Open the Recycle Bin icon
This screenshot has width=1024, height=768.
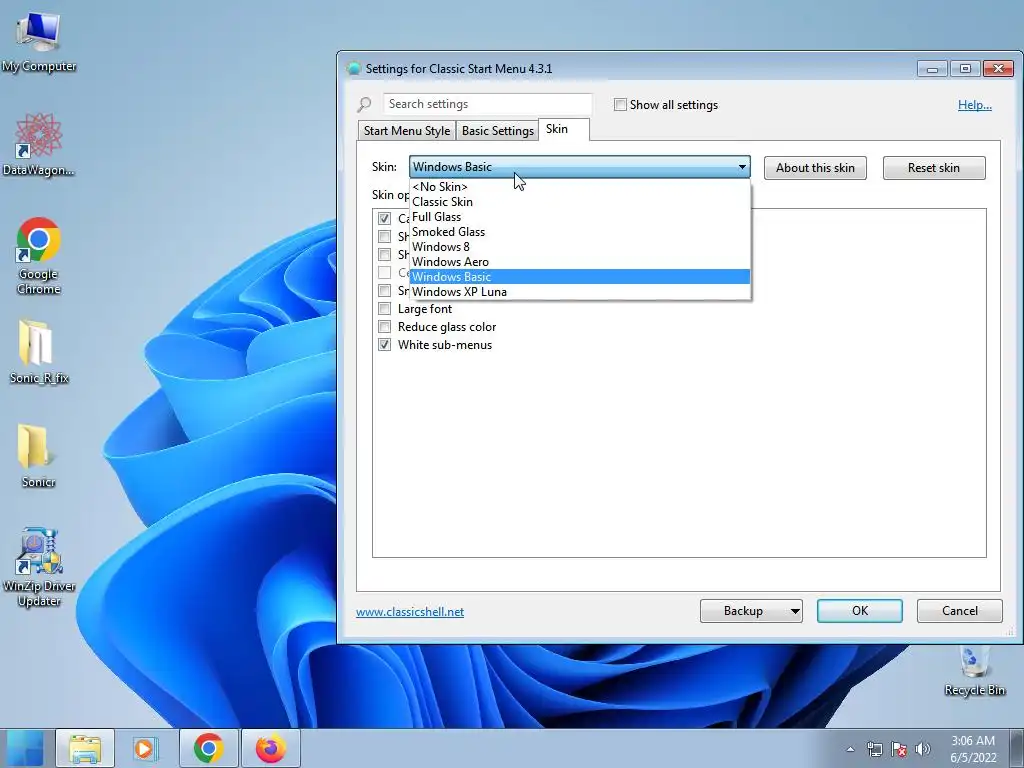[x=974, y=670]
